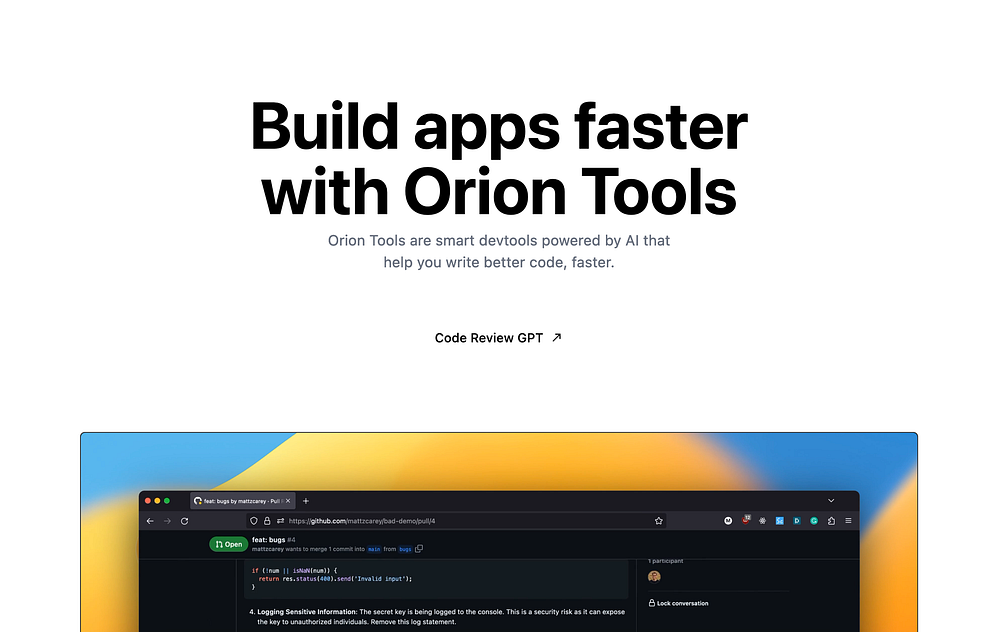
Task: Click the permissions icon next to padlock
Action: tap(280, 521)
